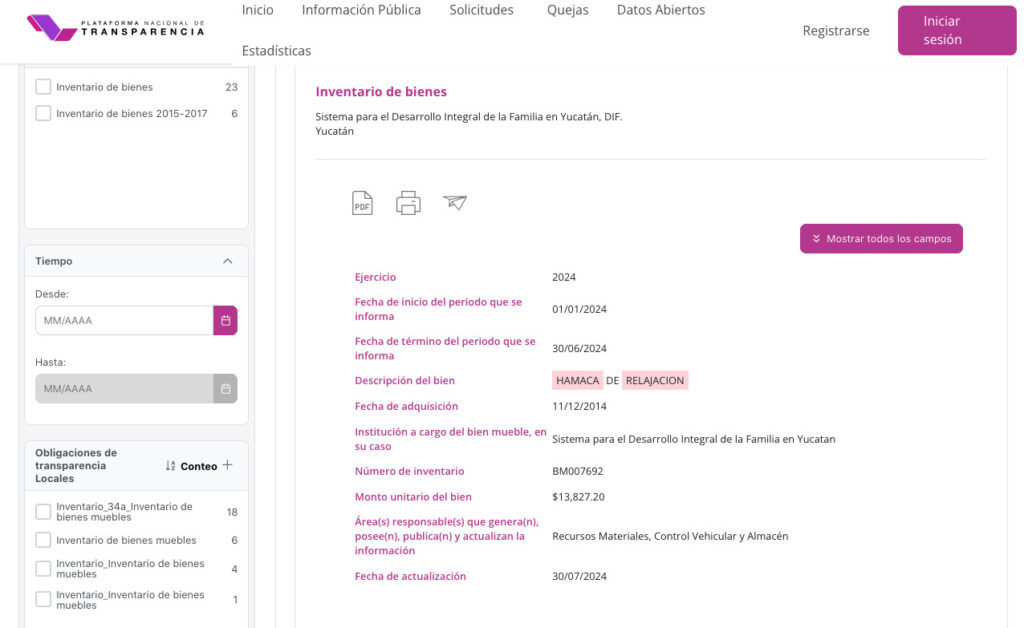Click the Monto unitario del bien label
Viewport: 1024px width, 628px height.
tap(413, 497)
